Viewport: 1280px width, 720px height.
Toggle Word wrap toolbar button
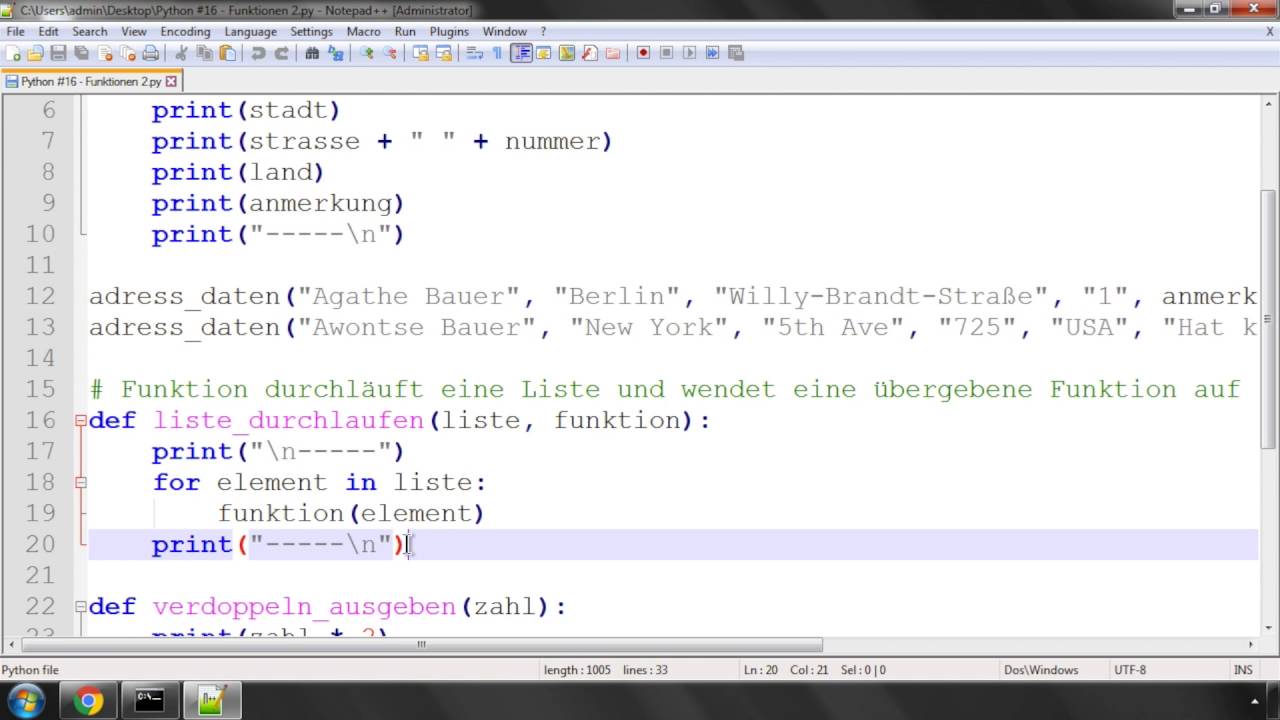[475, 53]
